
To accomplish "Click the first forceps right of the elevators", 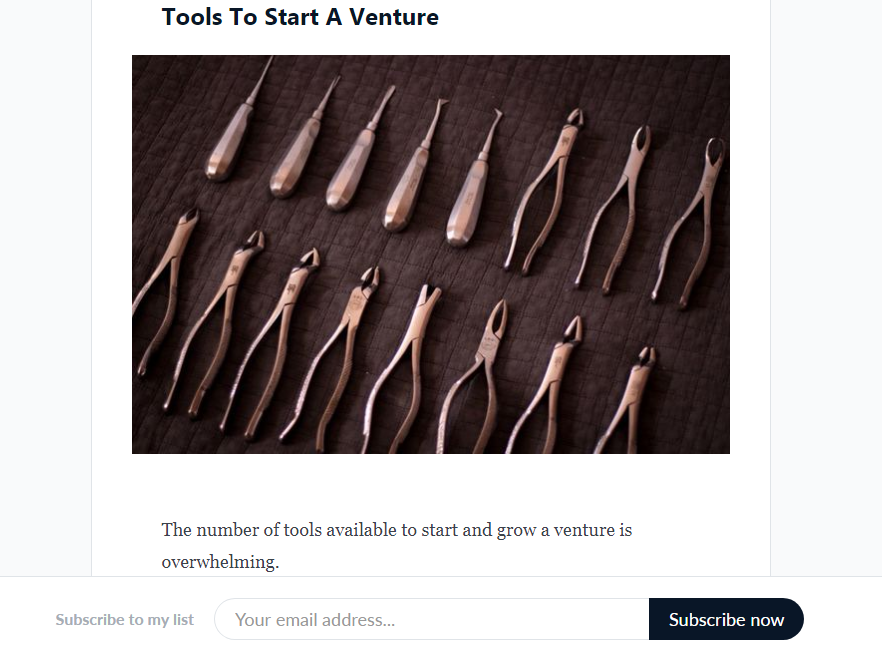I will (540, 200).
